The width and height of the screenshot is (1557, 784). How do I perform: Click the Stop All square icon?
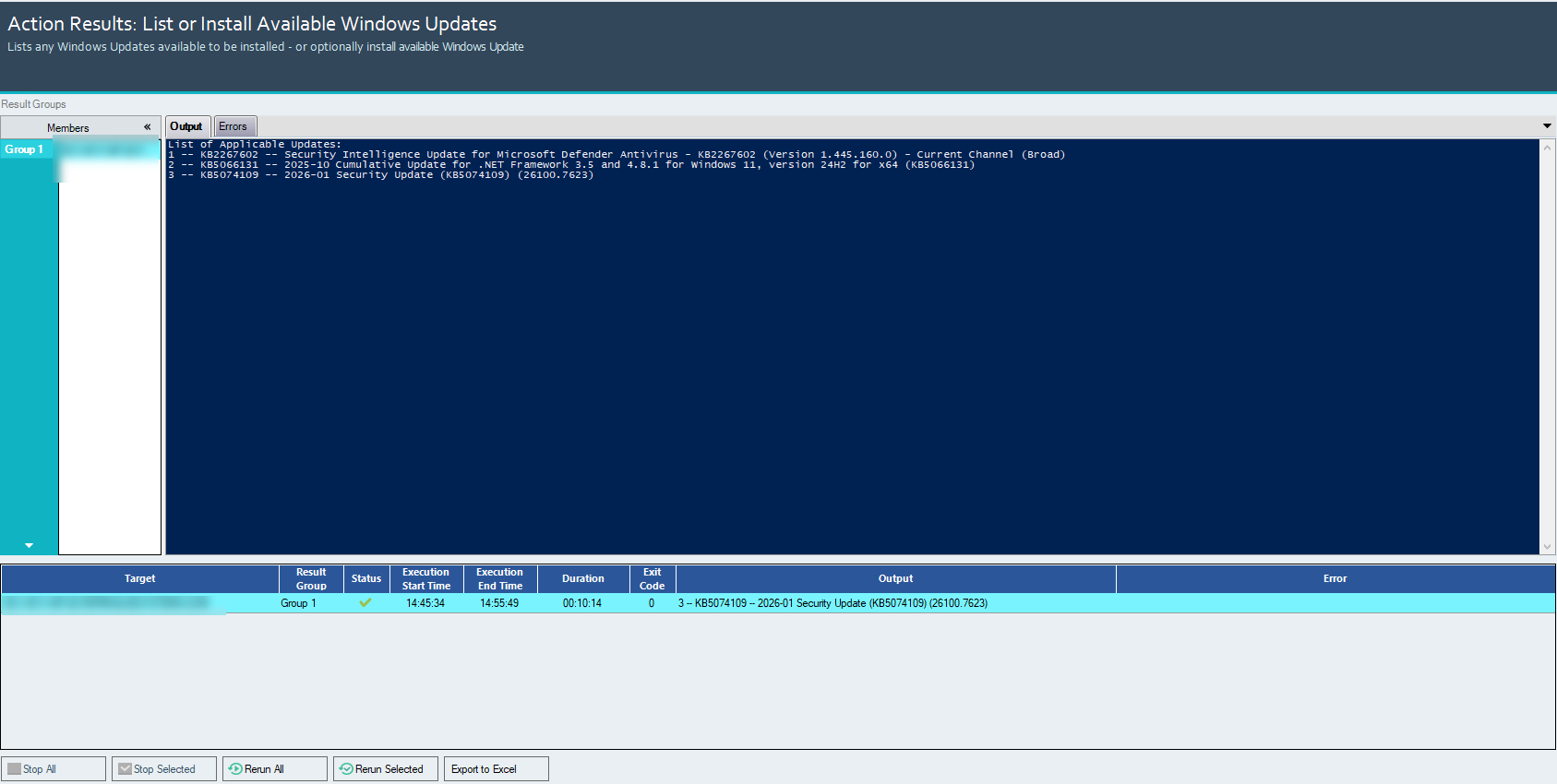(x=14, y=769)
